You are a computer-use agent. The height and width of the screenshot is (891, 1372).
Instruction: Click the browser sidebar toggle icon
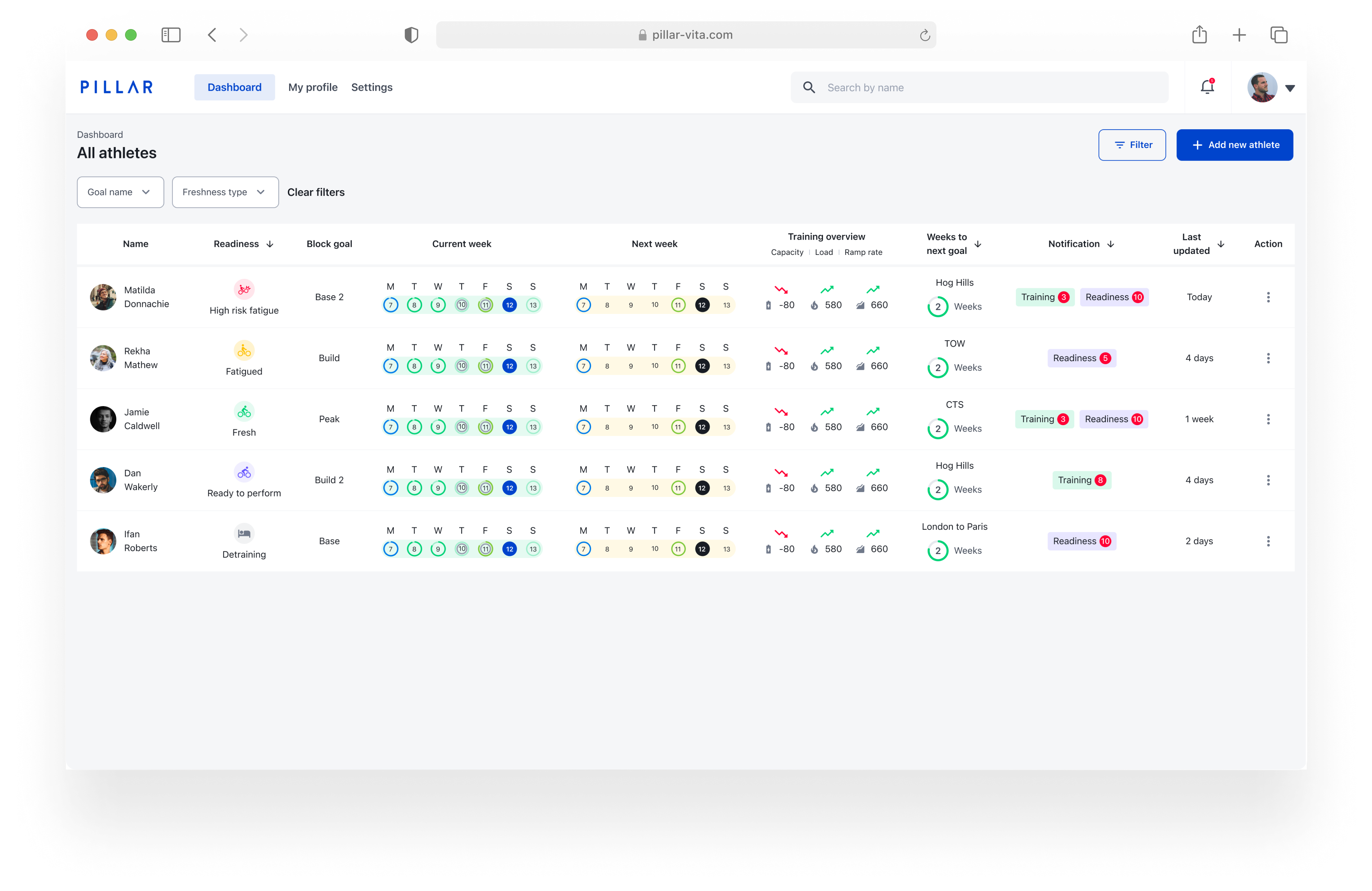click(171, 35)
